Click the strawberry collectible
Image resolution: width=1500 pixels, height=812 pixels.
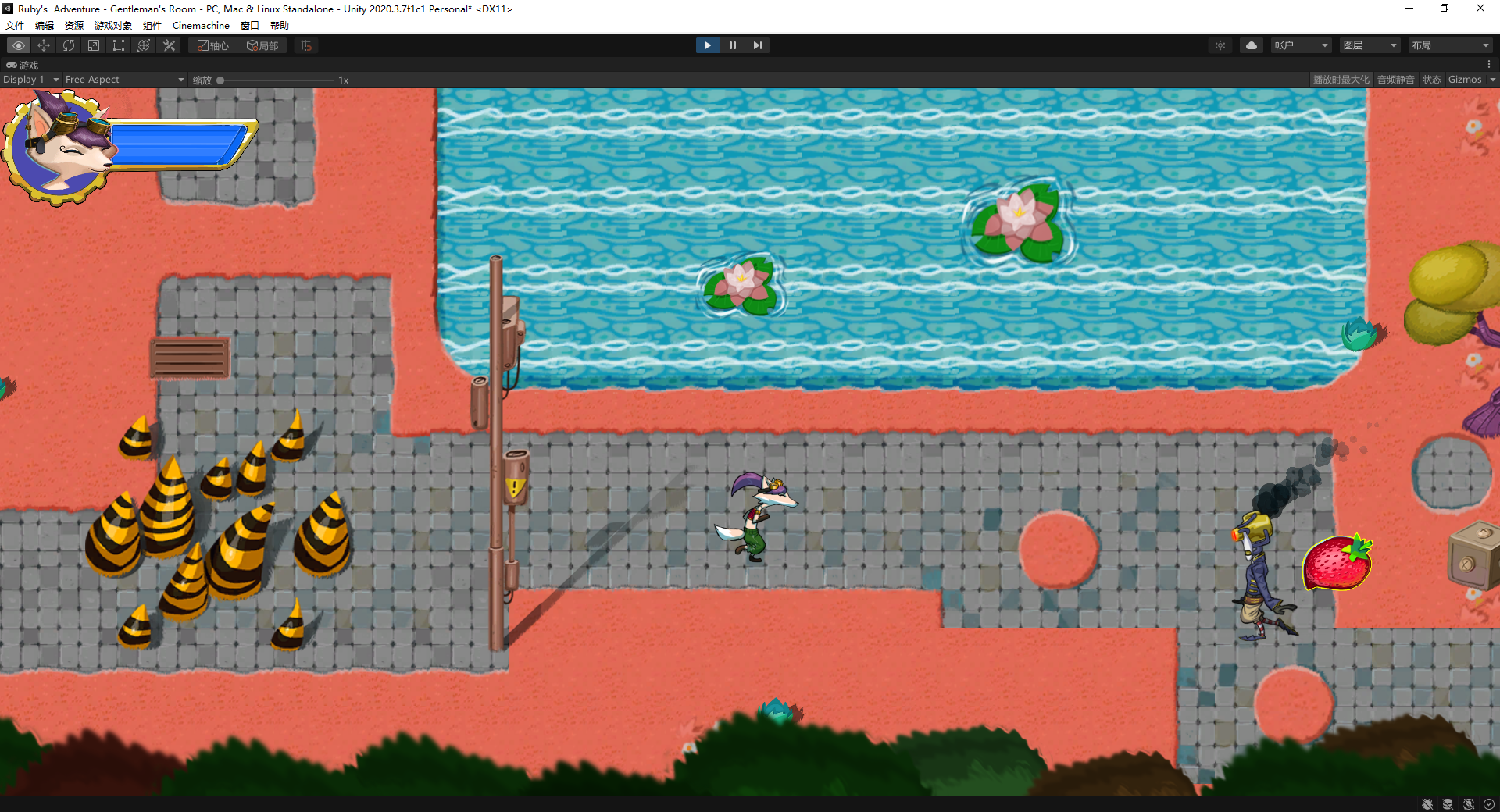[x=1337, y=562]
